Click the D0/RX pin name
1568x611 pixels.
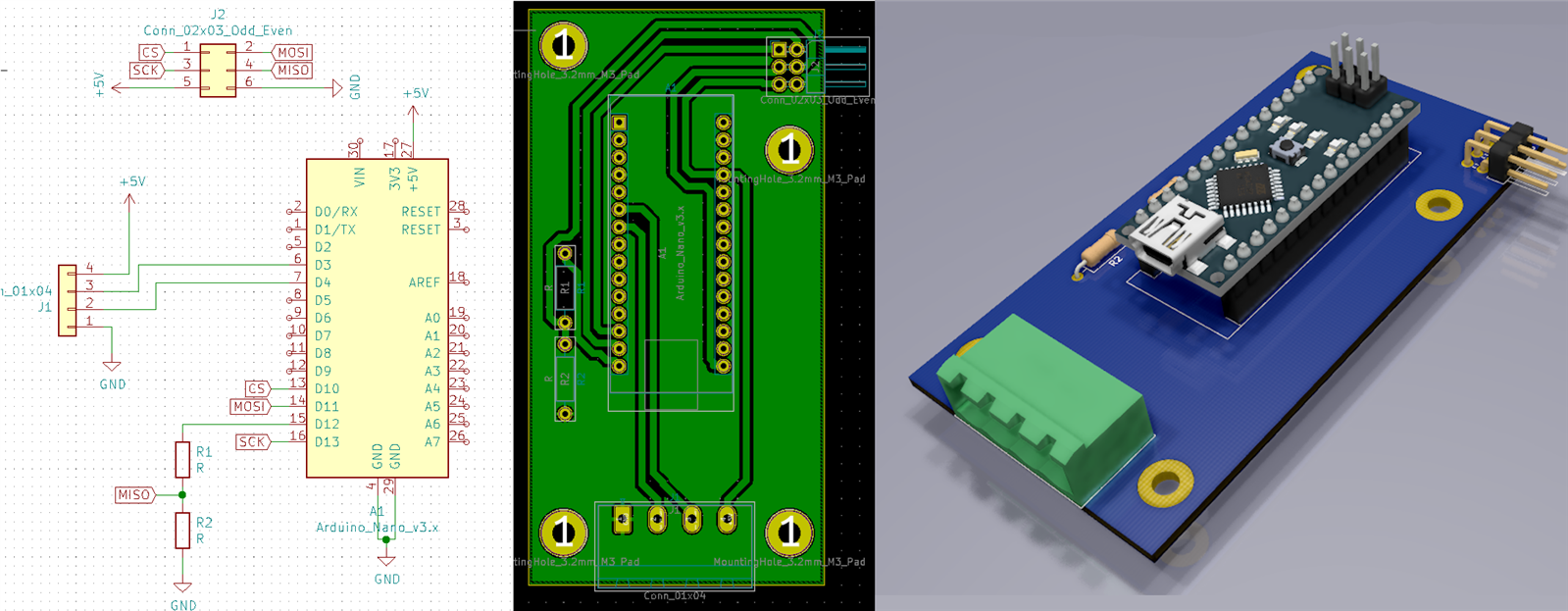click(x=335, y=212)
